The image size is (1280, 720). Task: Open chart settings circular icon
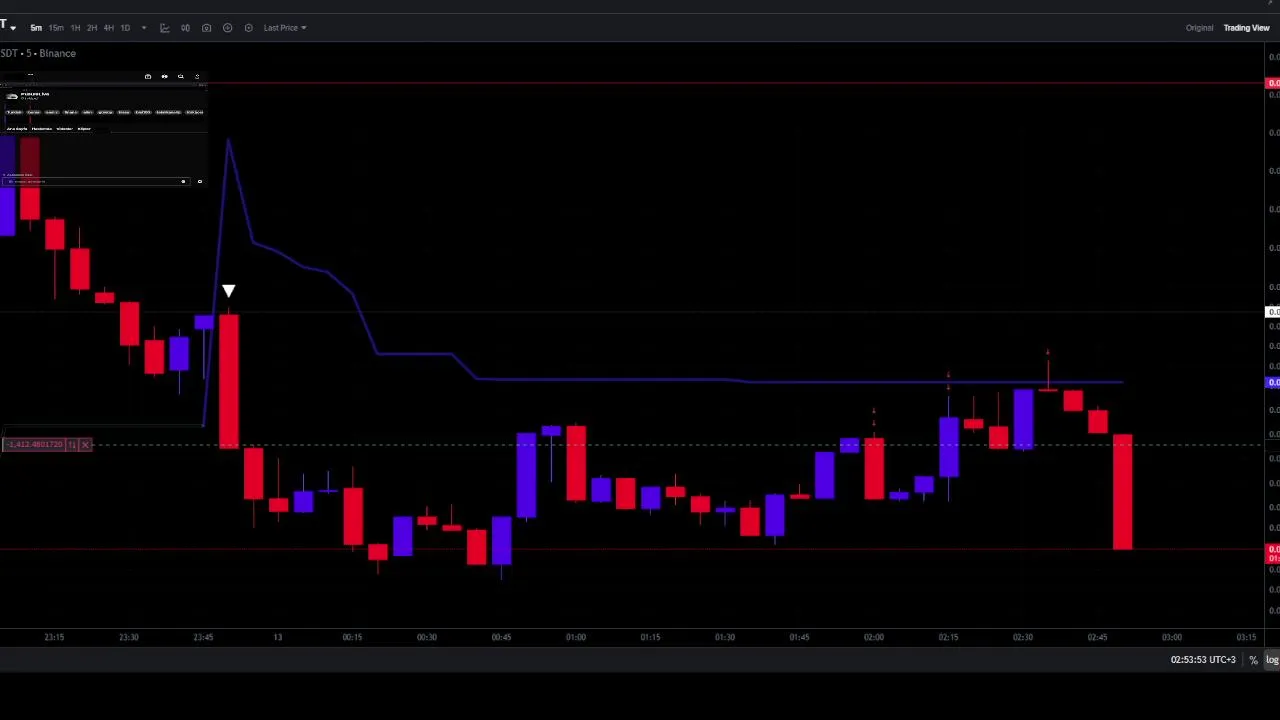point(249,28)
